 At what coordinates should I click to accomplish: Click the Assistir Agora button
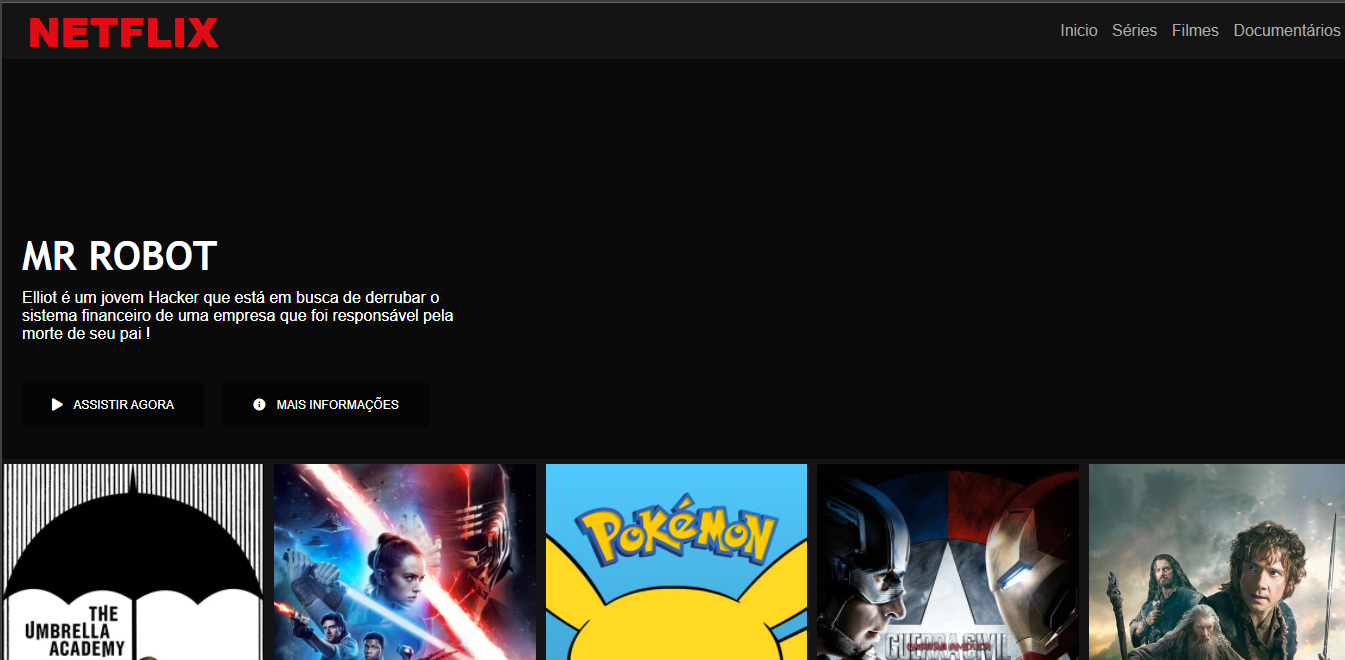112,404
